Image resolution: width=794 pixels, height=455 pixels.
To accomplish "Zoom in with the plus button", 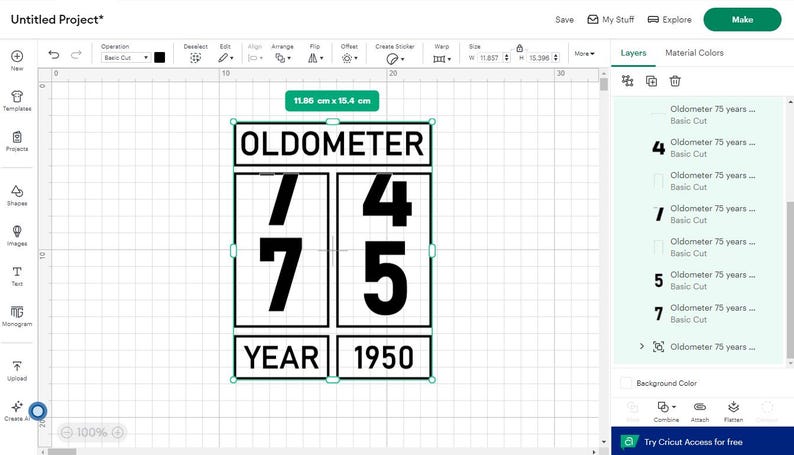I will pos(117,432).
